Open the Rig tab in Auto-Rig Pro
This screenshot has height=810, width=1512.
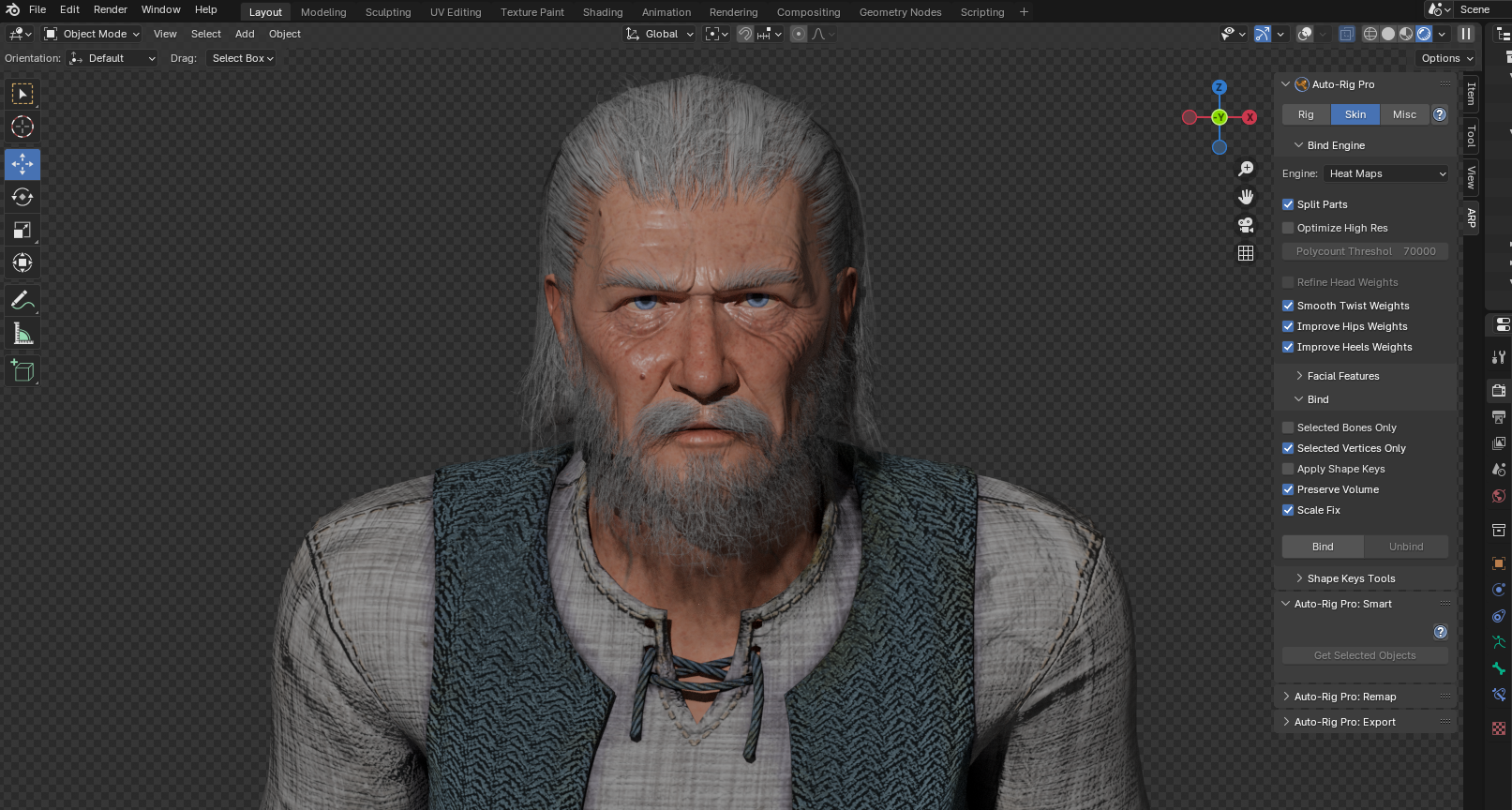tap(1306, 114)
